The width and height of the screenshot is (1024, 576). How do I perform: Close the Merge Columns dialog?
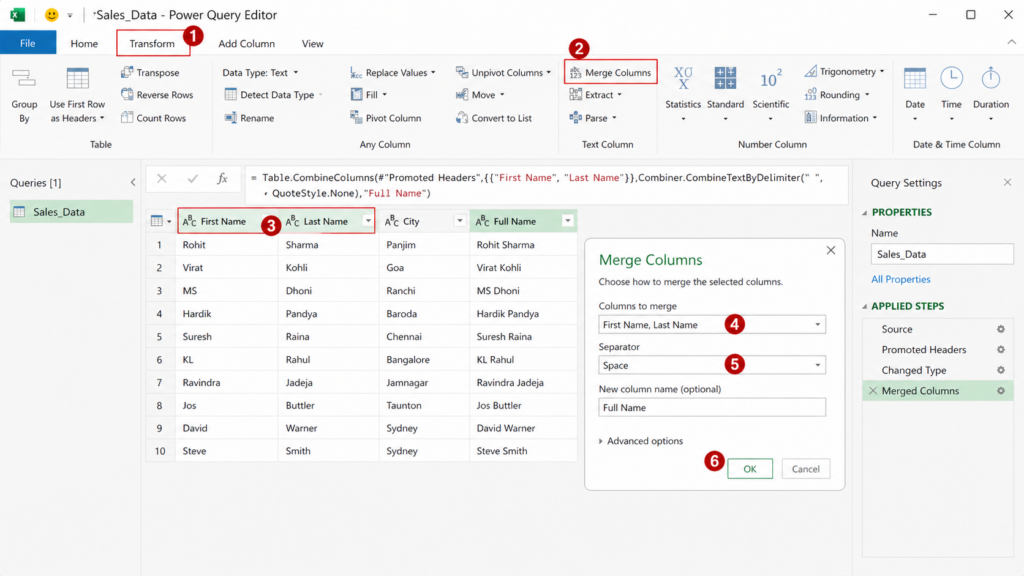pos(831,250)
